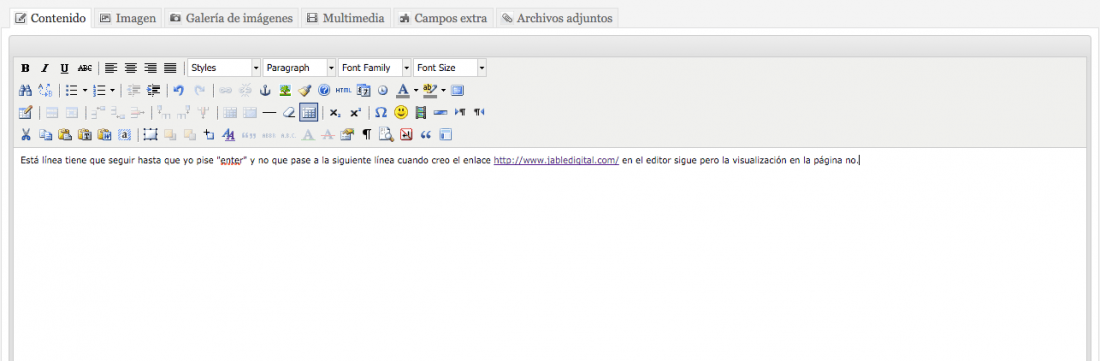Insert anchor icon
The height and width of the screenshot is (361, 1100).
265,90
